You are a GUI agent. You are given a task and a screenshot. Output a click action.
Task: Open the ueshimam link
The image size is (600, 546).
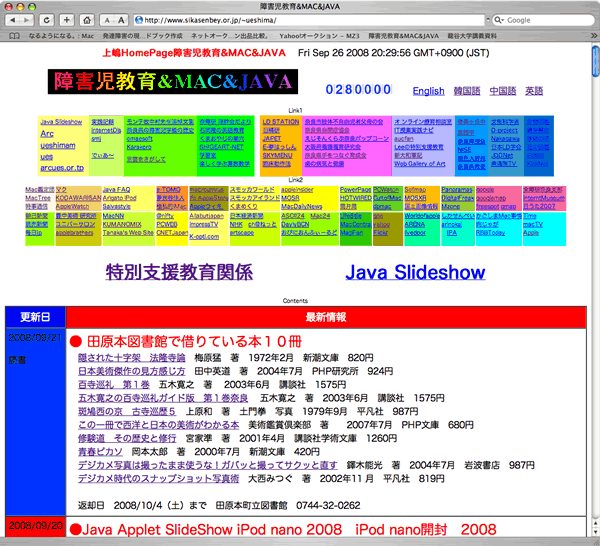click(58, 145)
